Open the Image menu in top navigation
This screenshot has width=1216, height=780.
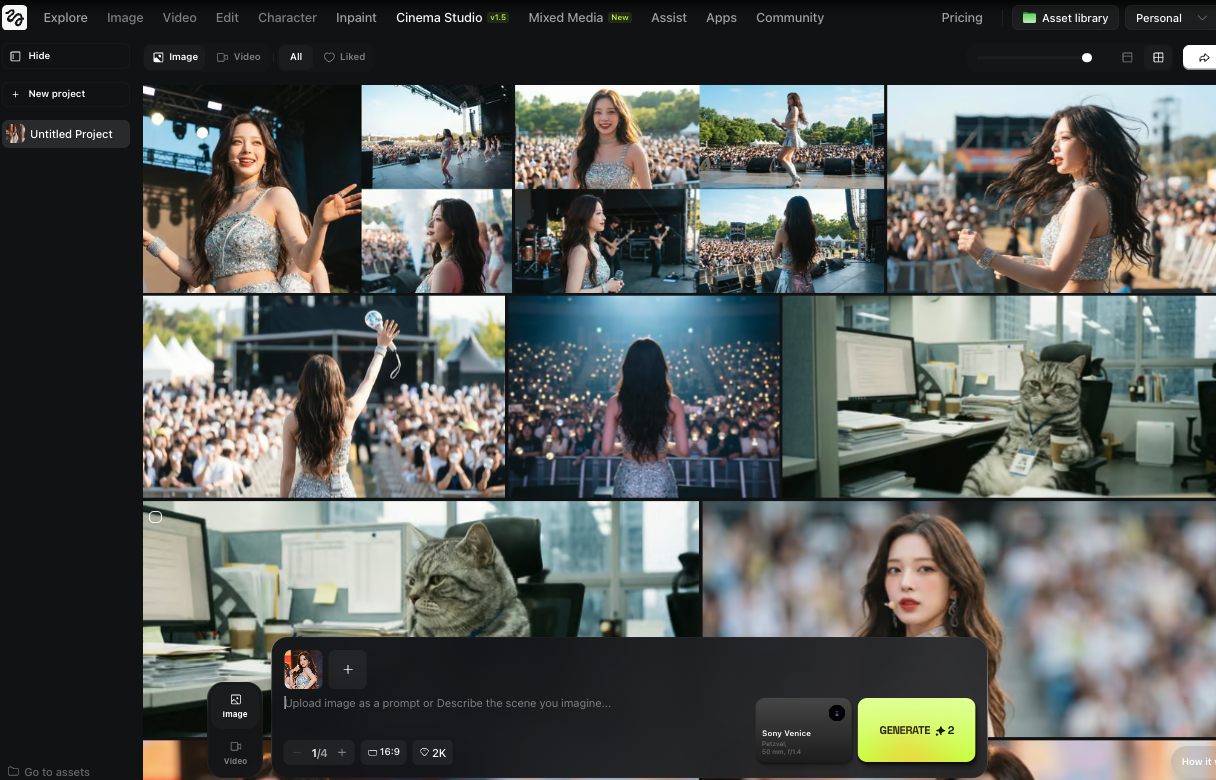pos(125,18)
